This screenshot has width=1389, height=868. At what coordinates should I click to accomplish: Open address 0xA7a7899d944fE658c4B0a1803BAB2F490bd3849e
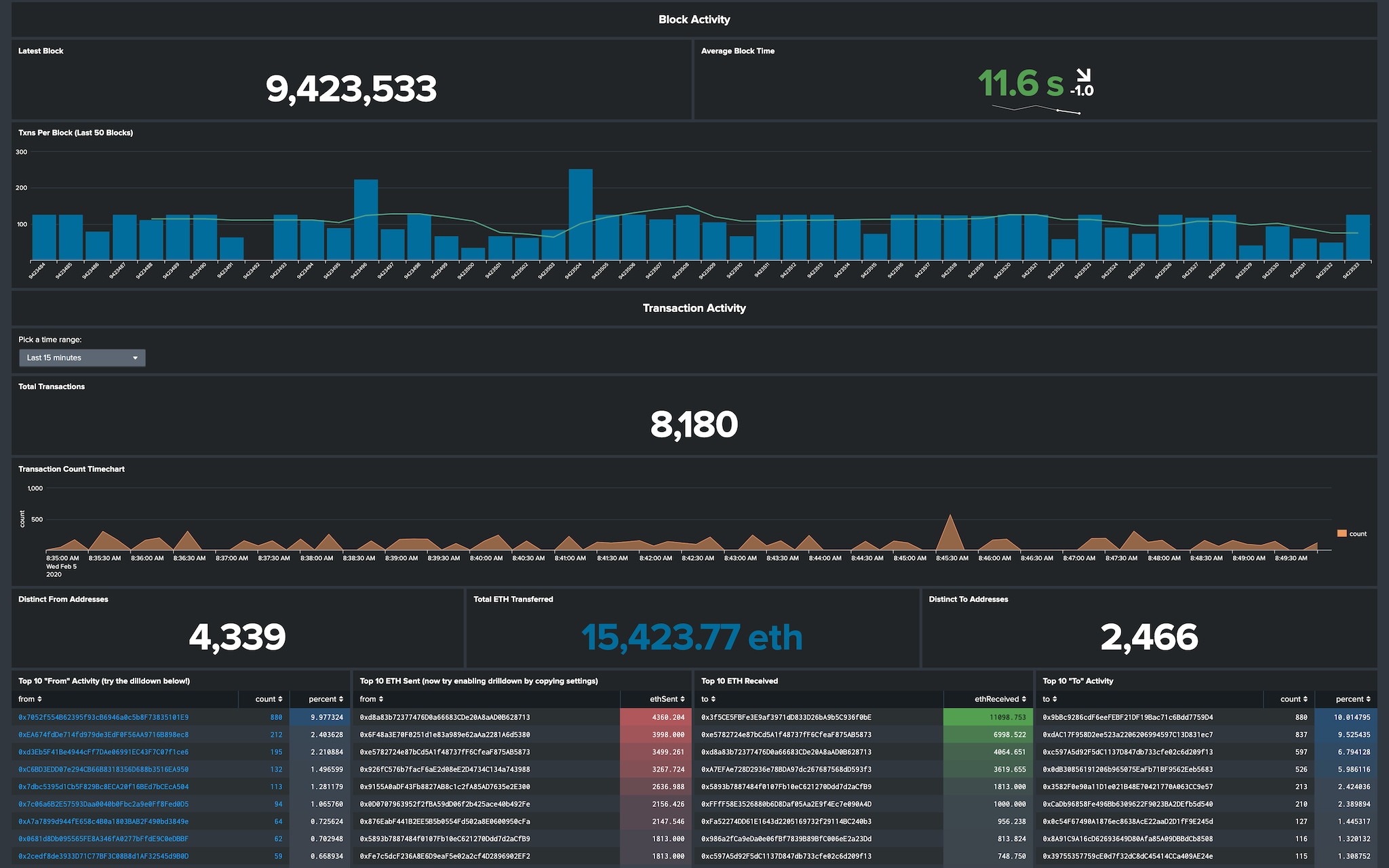pyautogui.click(x=104, y=822)
